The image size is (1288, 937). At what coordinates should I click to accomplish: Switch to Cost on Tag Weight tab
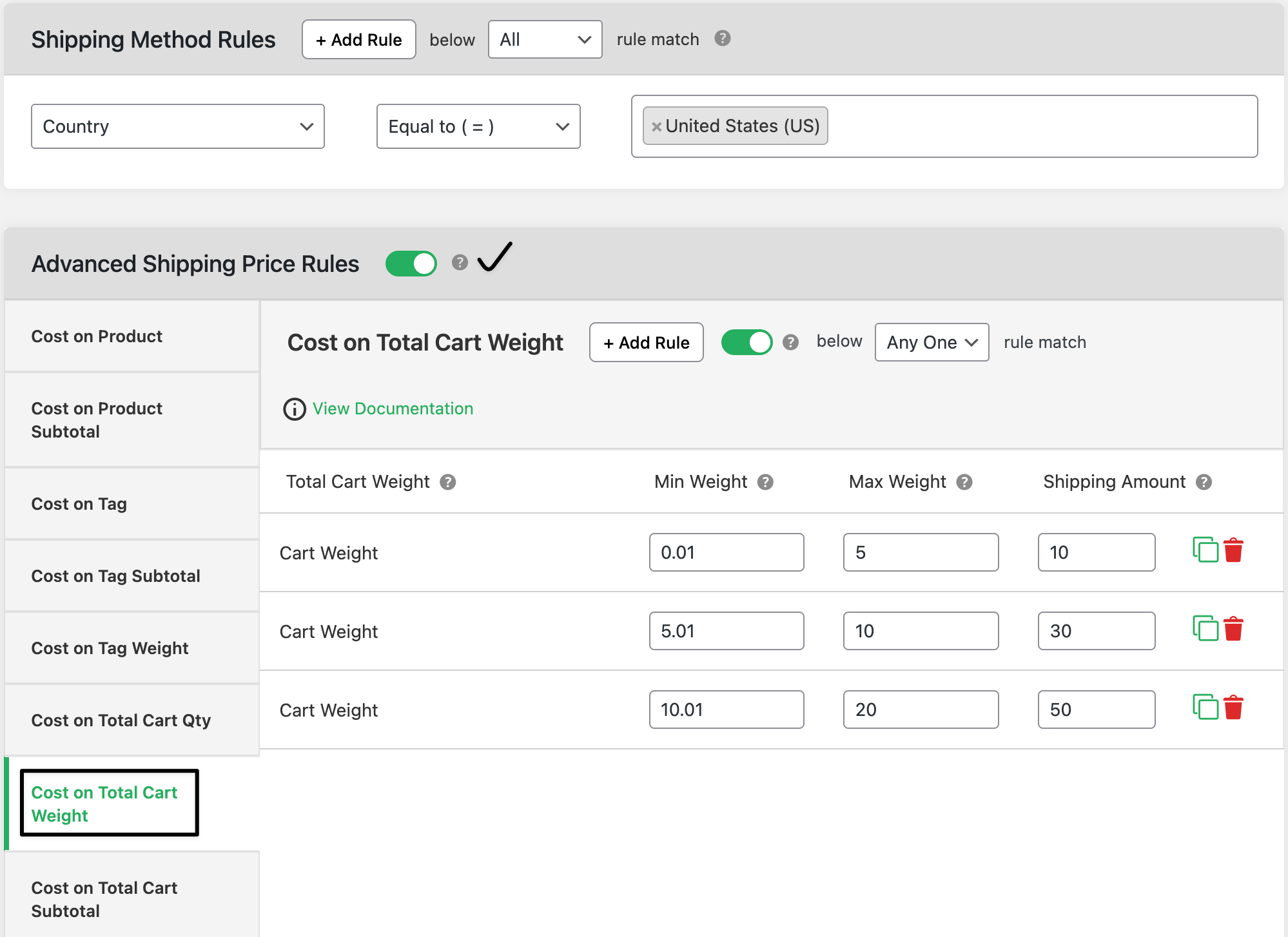point(110,648)
